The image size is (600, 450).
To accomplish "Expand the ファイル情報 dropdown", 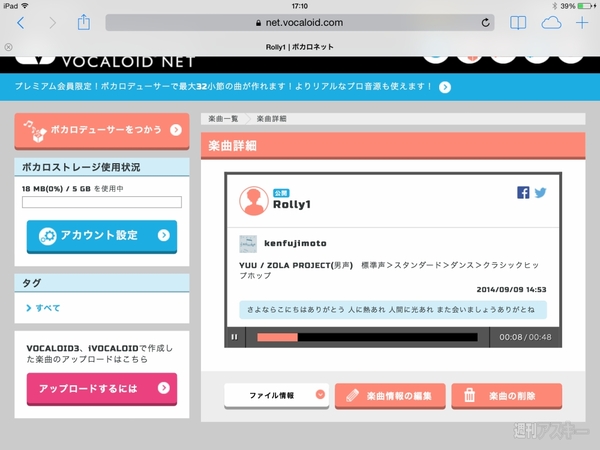I will [x=276, y=396].
